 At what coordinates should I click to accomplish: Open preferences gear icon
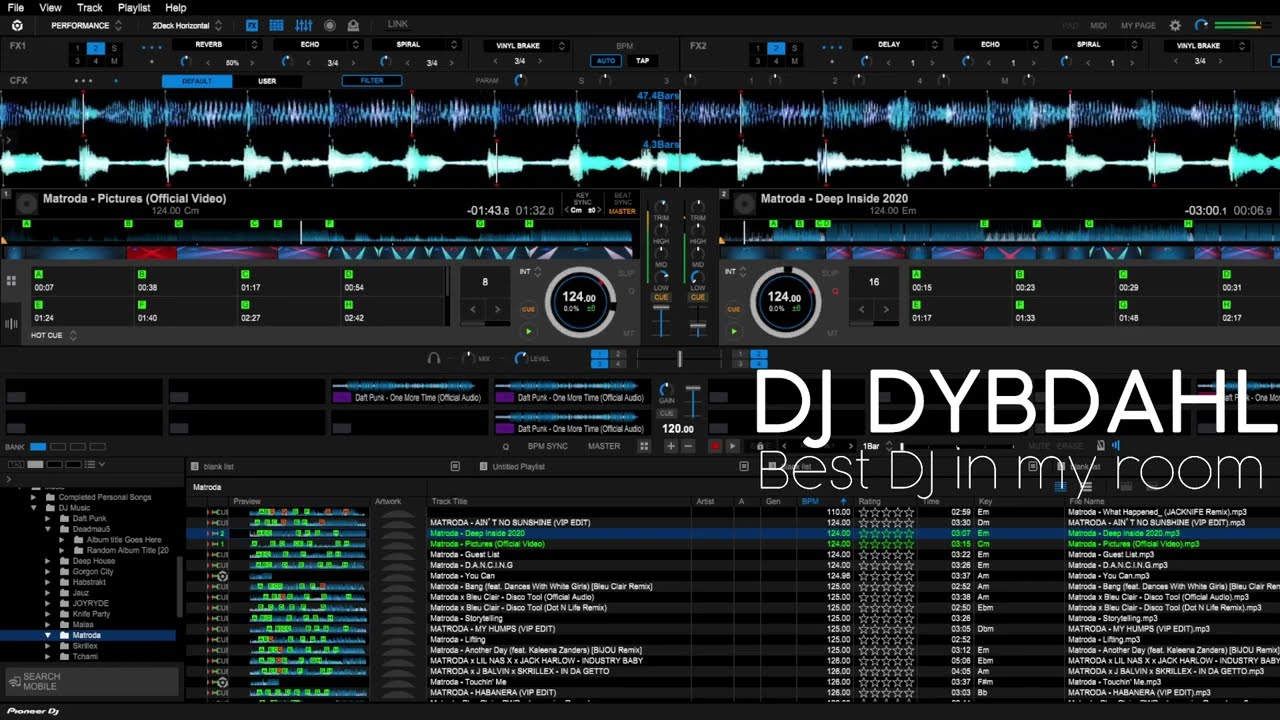(1175, 25)
